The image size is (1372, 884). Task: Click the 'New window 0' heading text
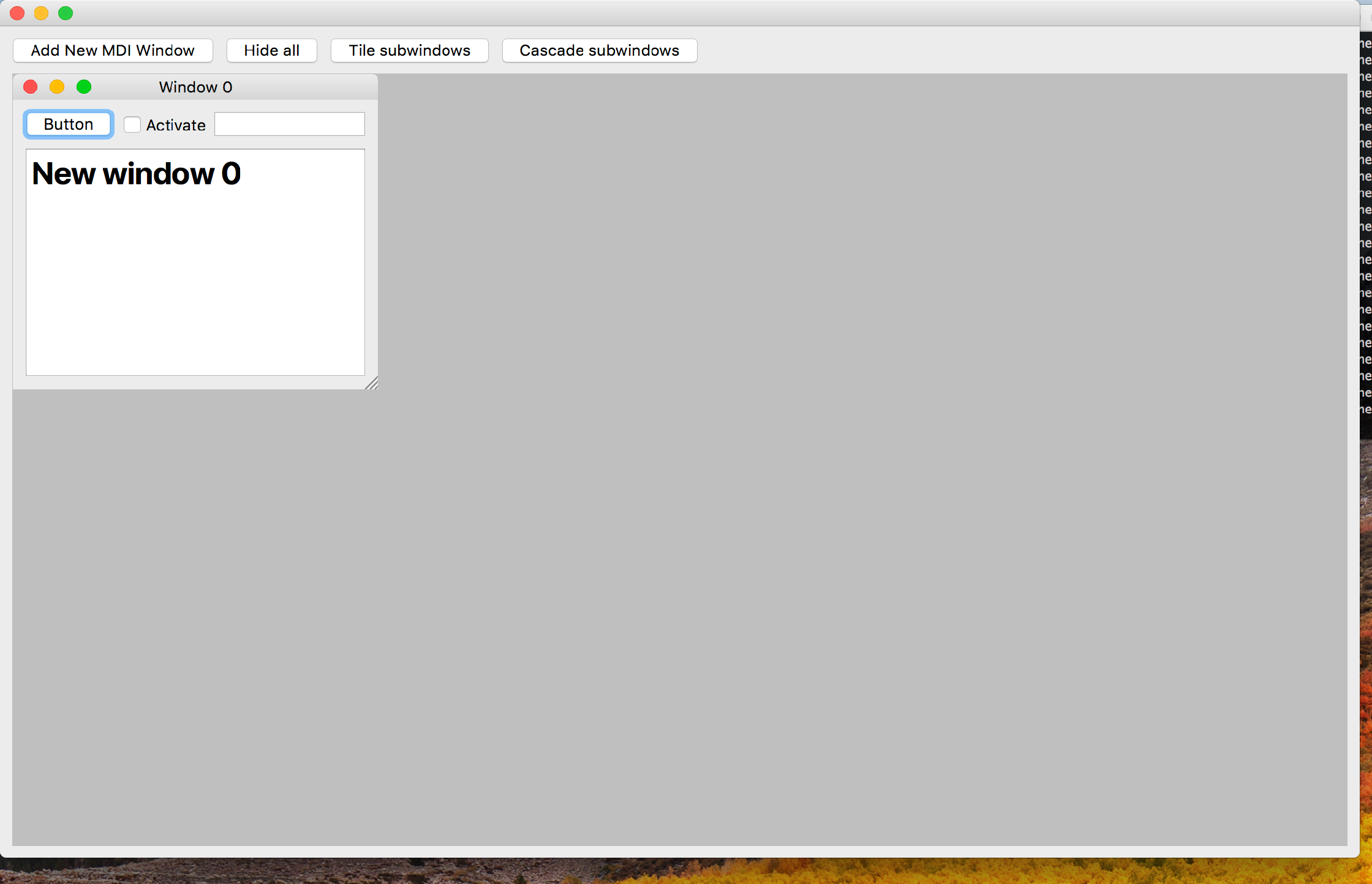click(136, 173)
